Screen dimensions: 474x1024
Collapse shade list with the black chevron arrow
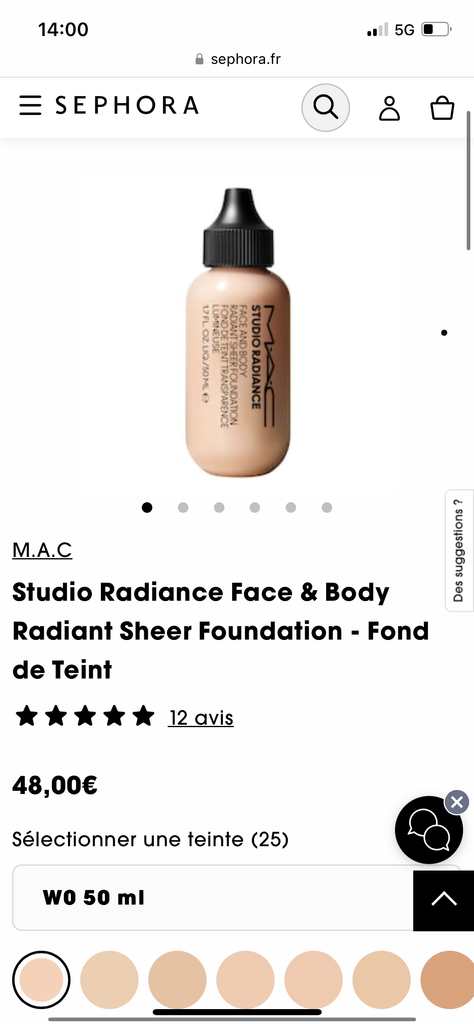[x=444, y=899]
